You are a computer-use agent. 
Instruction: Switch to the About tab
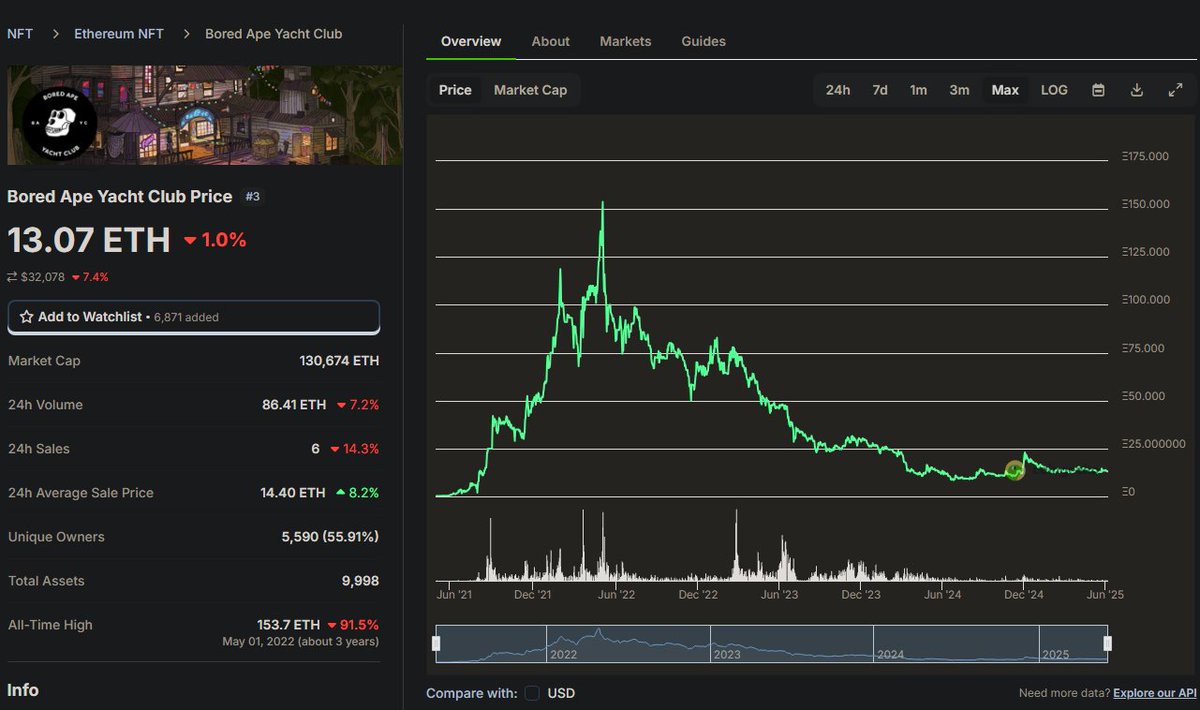click(550, 41)
